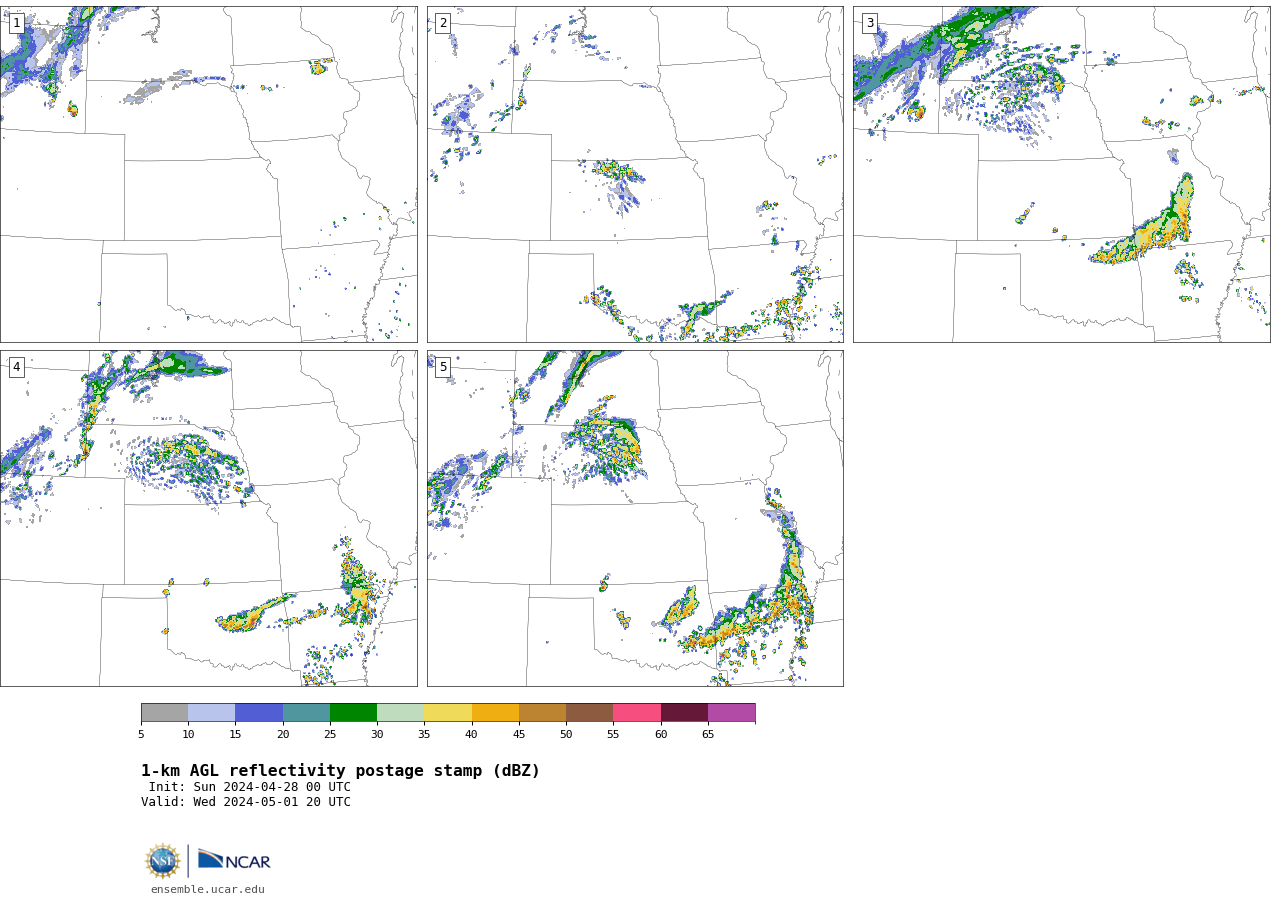This screenshot has height=901, width=1280.
Task: Click the blue 15-20 dBZ swatch
Action: [x=259, y=712]
